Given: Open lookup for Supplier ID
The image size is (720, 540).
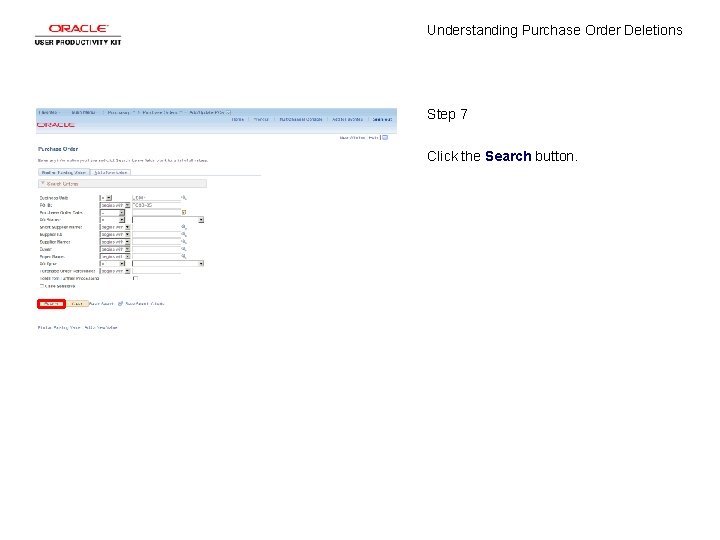Looking at the screenshot, I should click(184, 235).
